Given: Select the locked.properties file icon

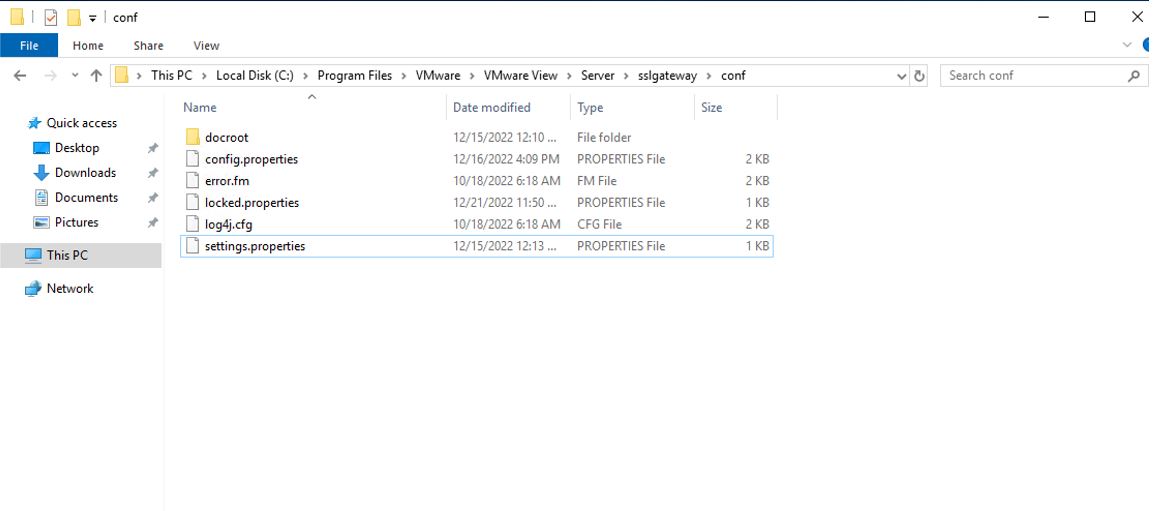Looking at the screenshot, I should [x=192, y=202].
